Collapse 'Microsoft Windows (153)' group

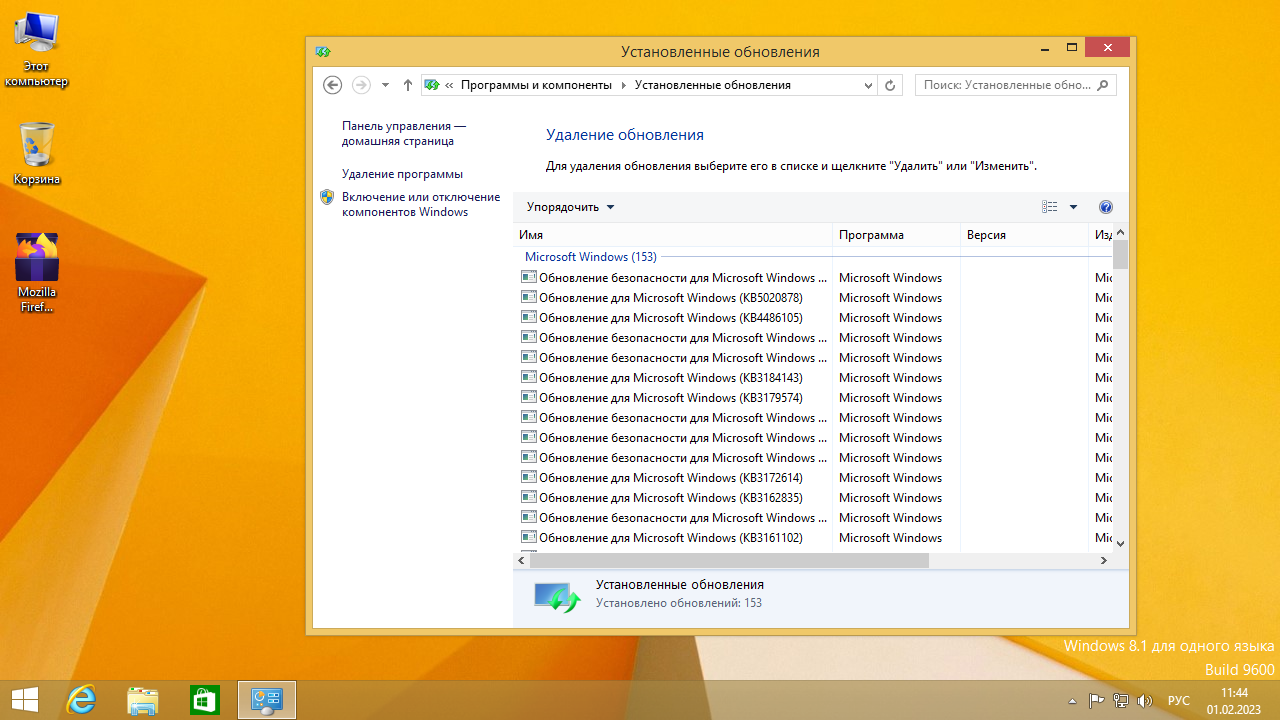[x=590, y=257]
